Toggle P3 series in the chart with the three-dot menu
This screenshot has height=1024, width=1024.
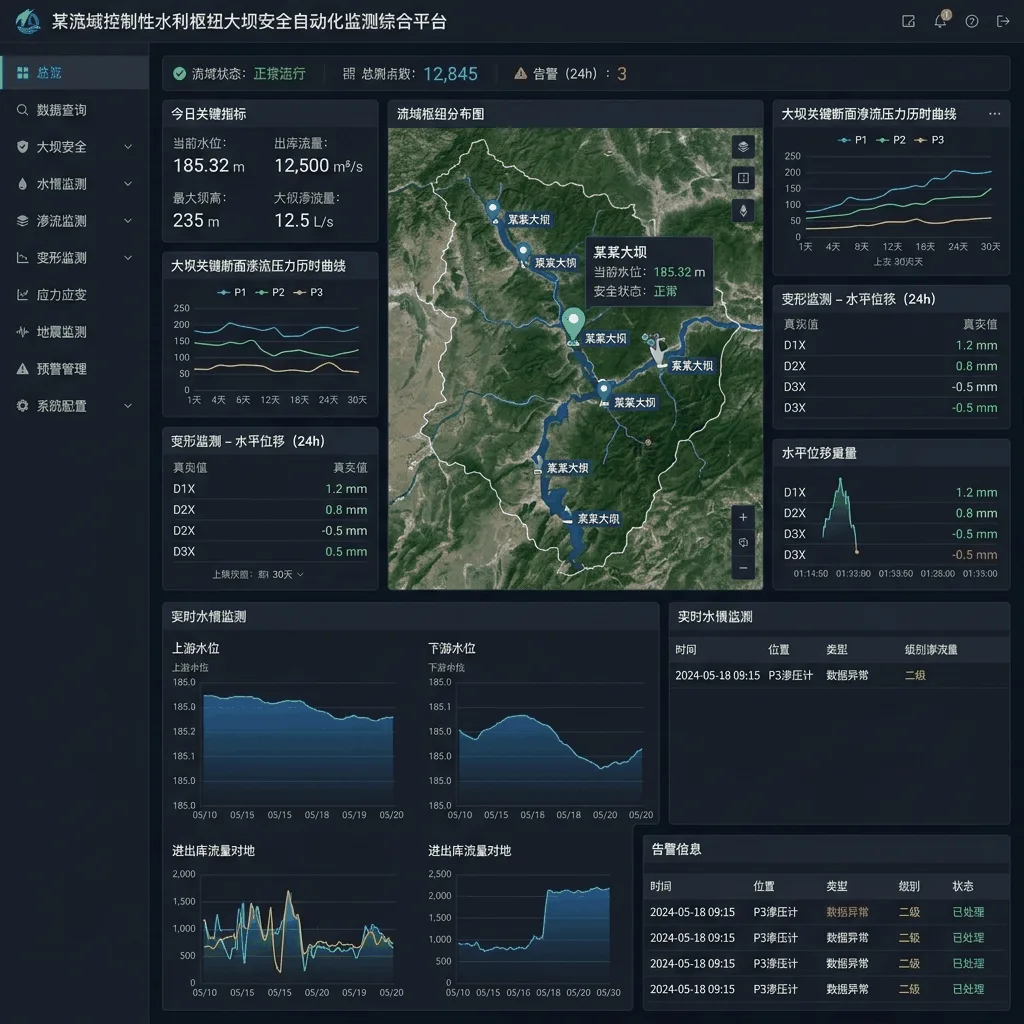pyautogui.click(x=929, y=140)
